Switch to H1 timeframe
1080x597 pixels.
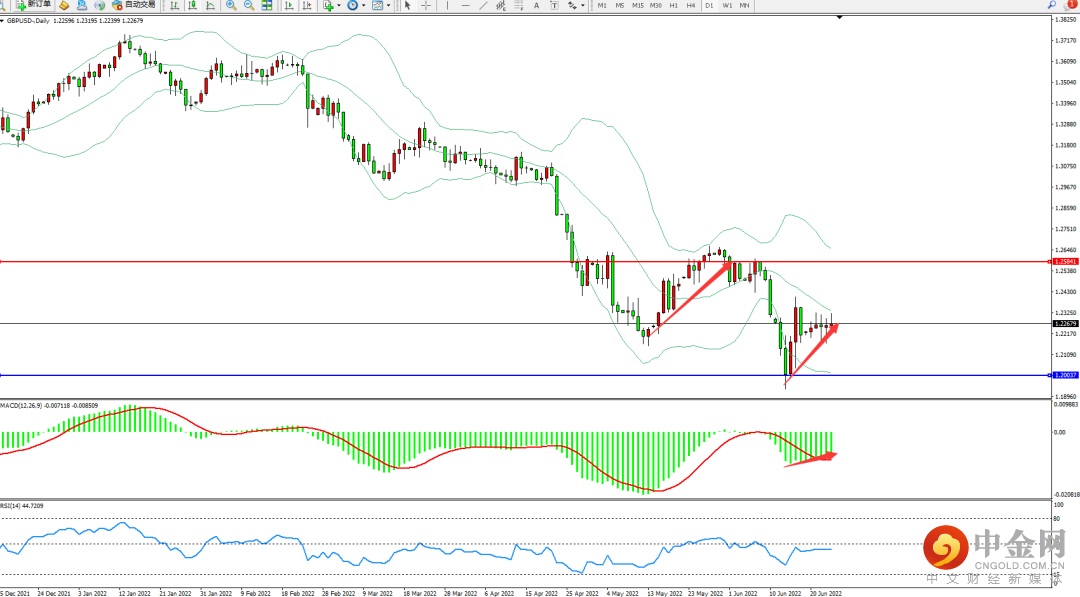tap(673, 5)
